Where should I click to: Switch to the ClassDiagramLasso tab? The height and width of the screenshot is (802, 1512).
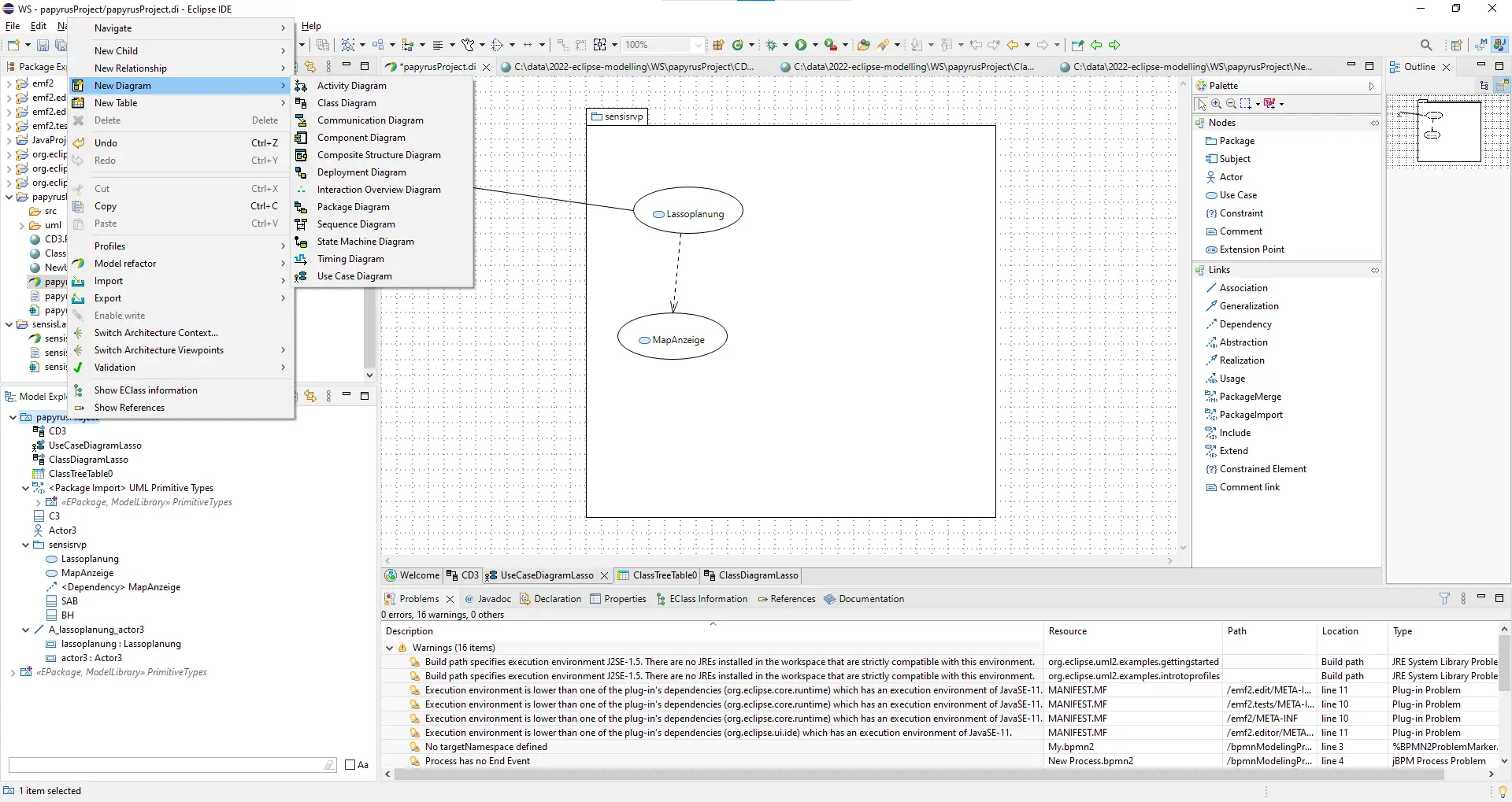[758, 575]
